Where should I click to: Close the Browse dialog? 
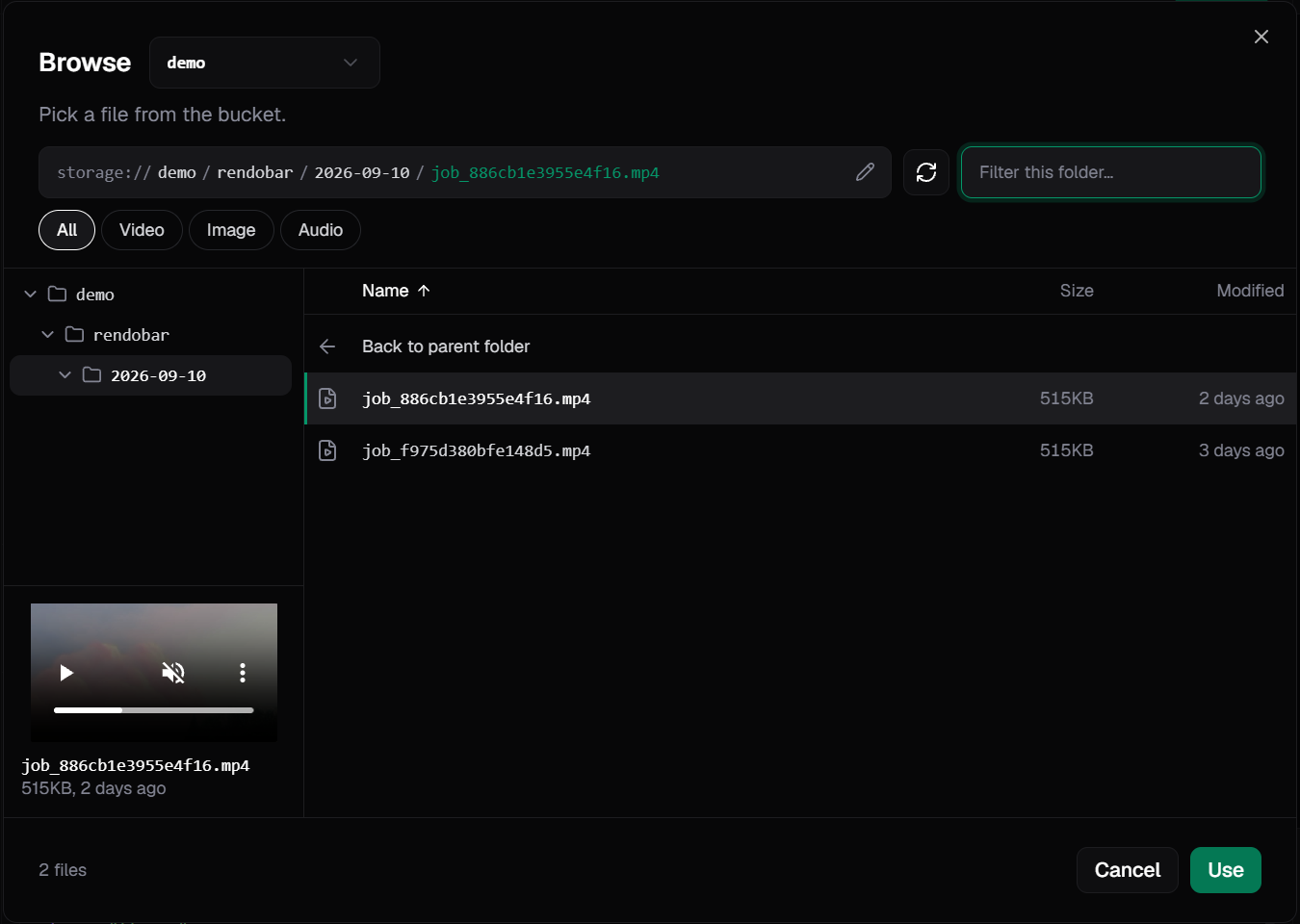(1261, 37)
